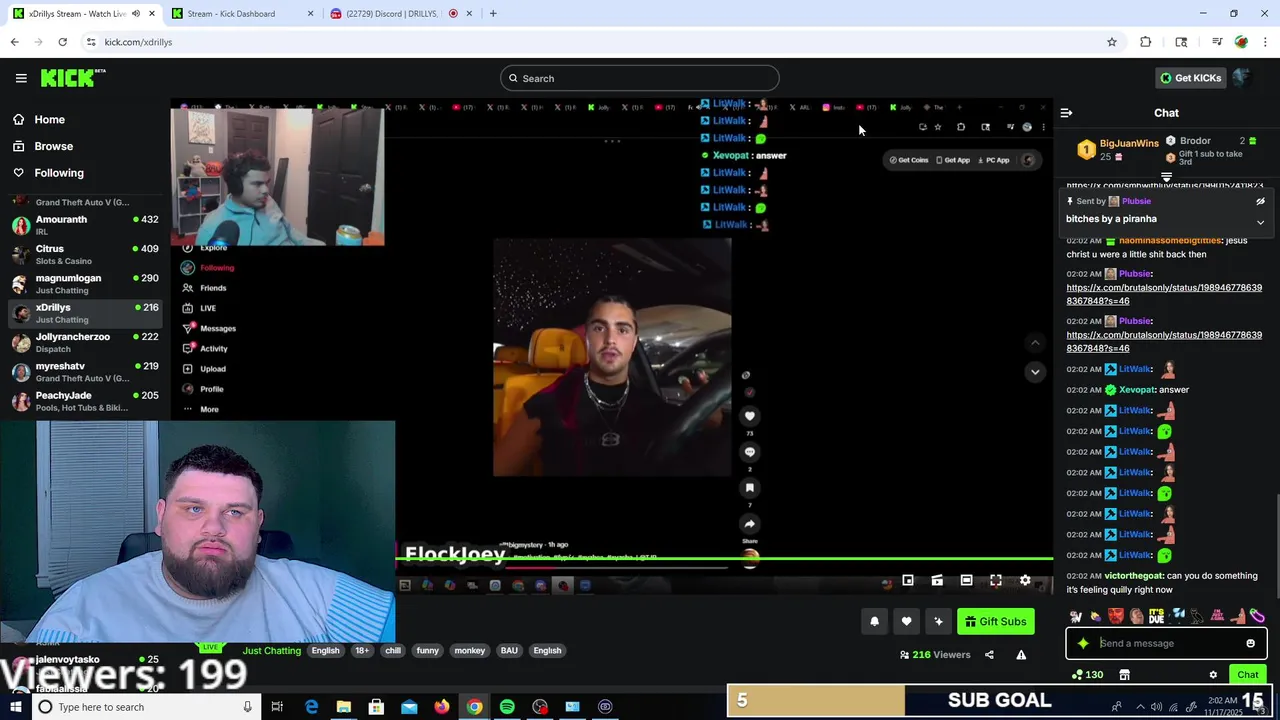The image size is (1280, 720).
Task: Expand the gift leaderboard handle
Action: [x=1166, y=177]
